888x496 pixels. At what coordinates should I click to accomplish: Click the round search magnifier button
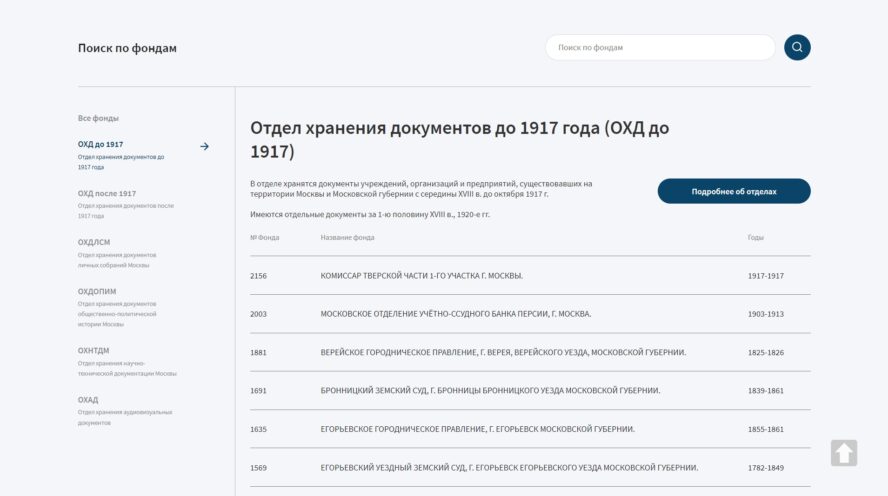(x=797, y=48)
